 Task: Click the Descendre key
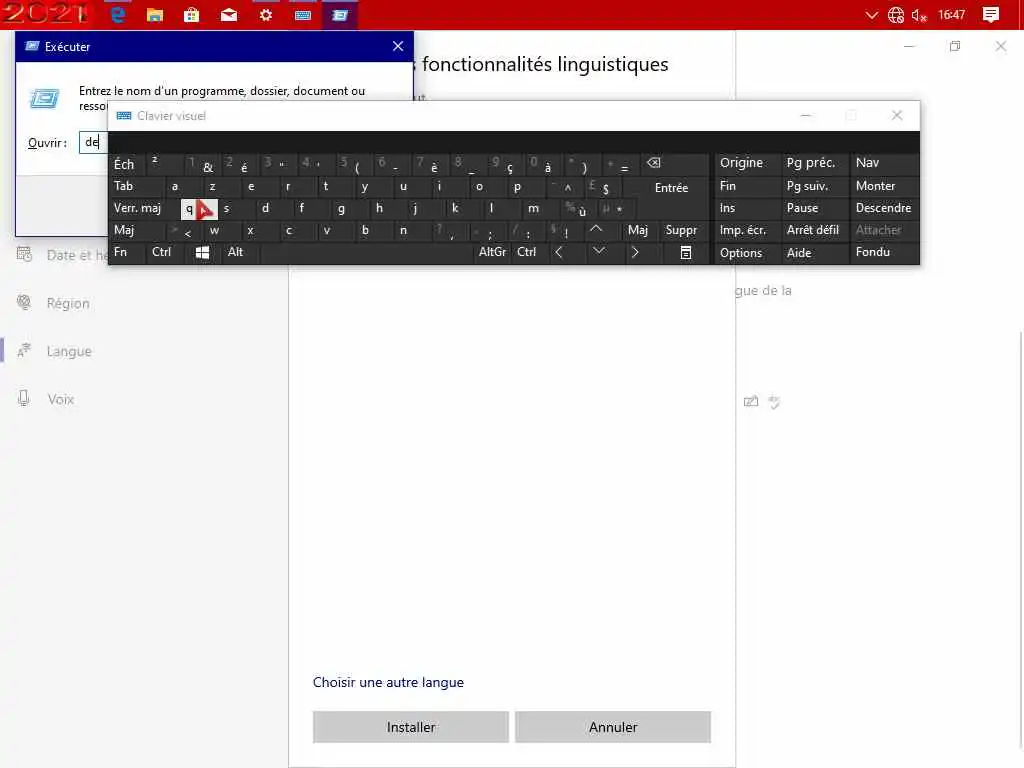click(x=883, y=208)
